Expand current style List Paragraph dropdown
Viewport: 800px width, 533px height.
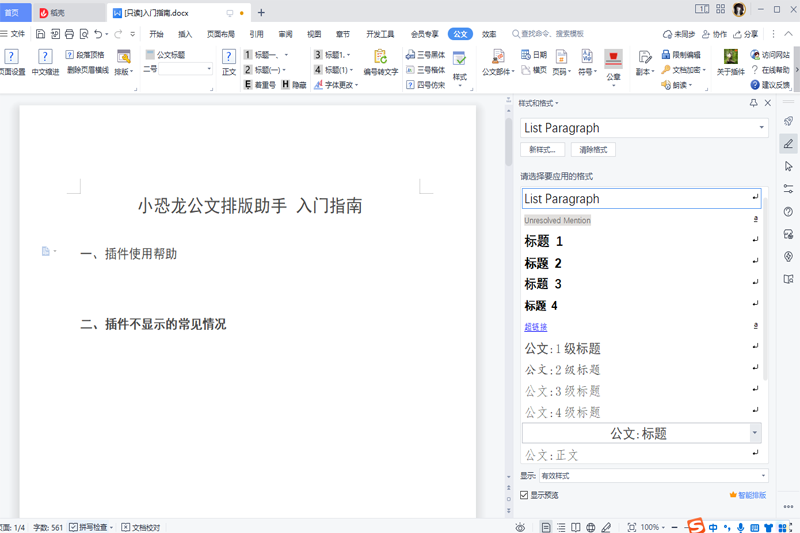(761, 128)
